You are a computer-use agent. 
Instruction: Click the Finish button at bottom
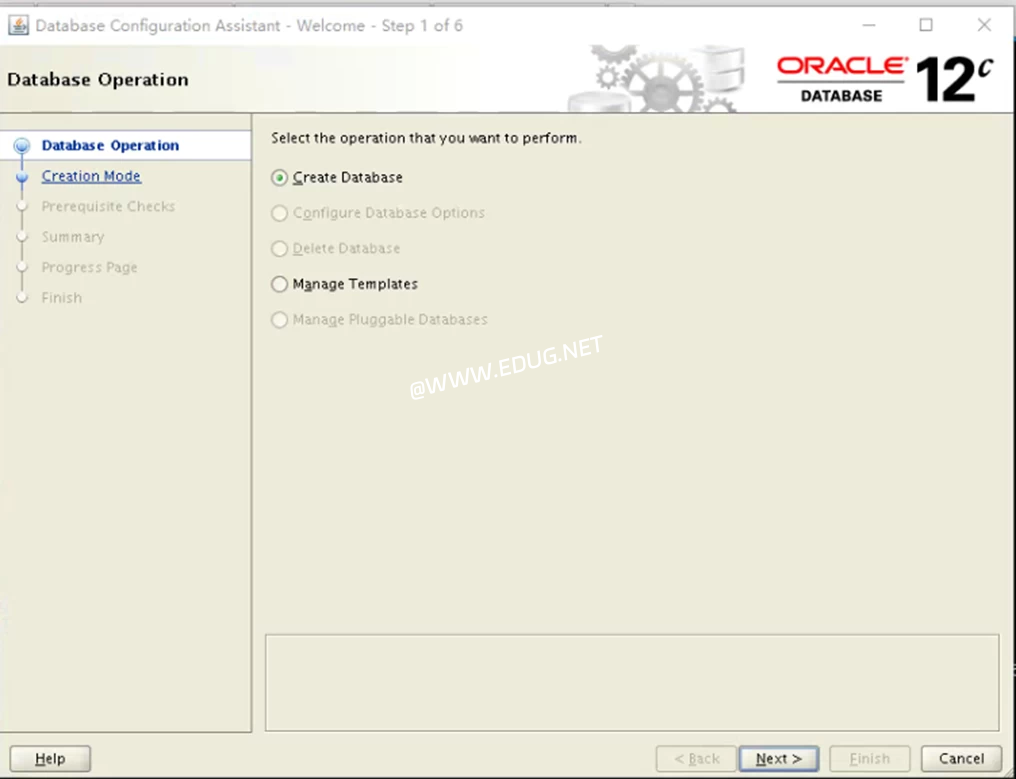coord(870,759)
